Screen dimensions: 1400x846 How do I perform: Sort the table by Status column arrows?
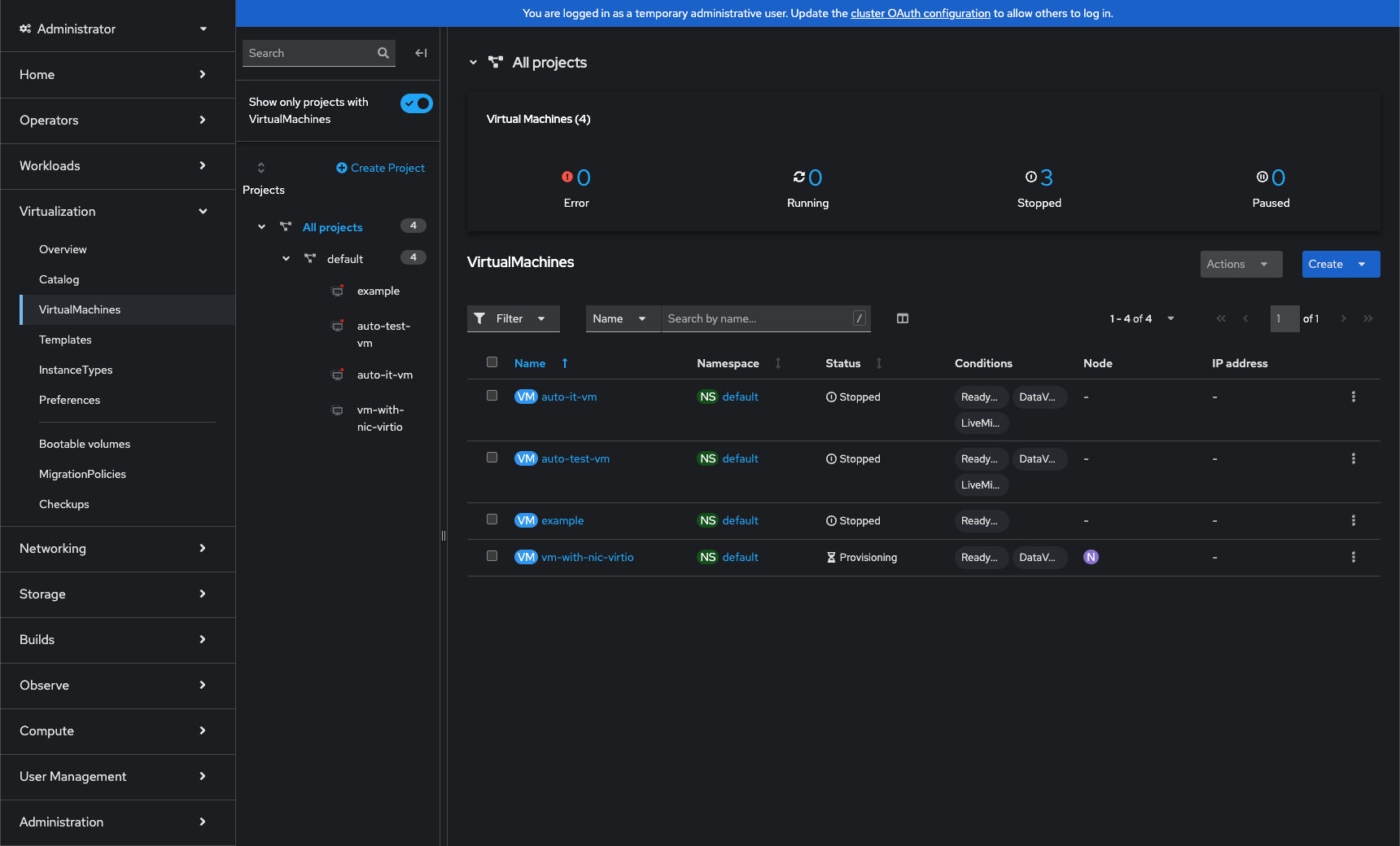pyautogui.click(x=879, y=363)
